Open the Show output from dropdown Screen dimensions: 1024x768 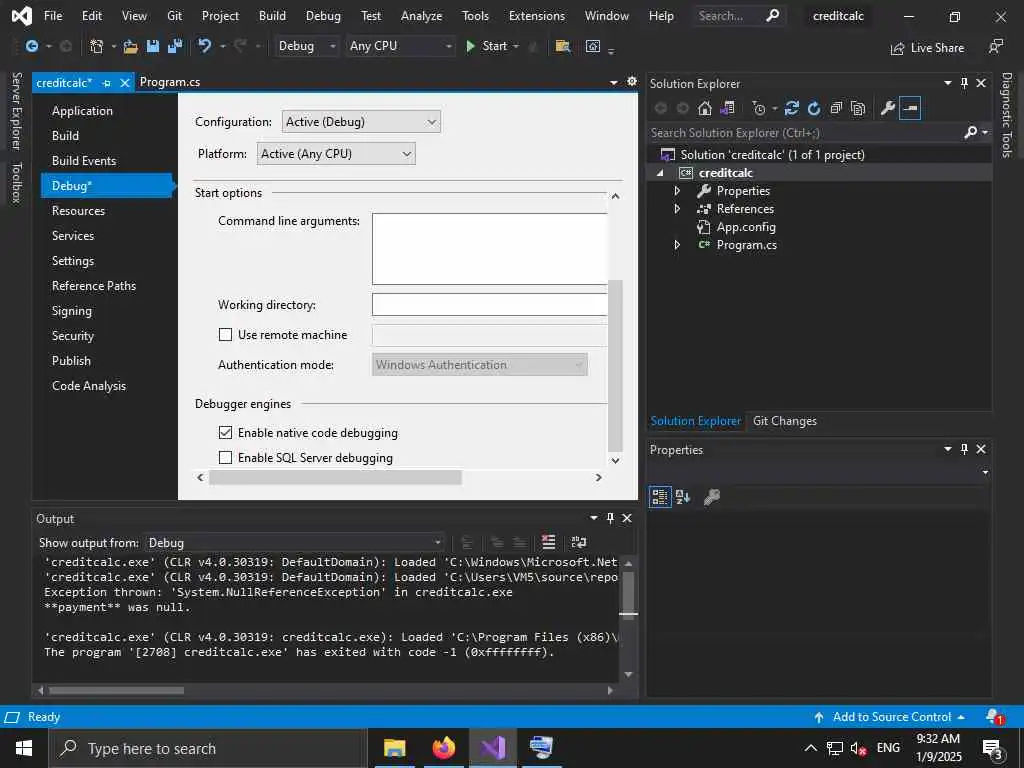[295, 543]
